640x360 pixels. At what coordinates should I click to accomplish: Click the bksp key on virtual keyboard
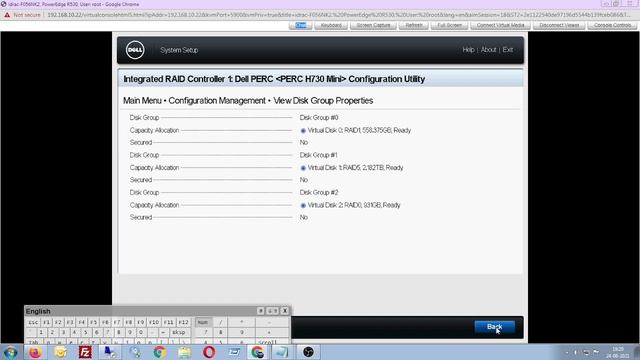[x=179, y=333]
